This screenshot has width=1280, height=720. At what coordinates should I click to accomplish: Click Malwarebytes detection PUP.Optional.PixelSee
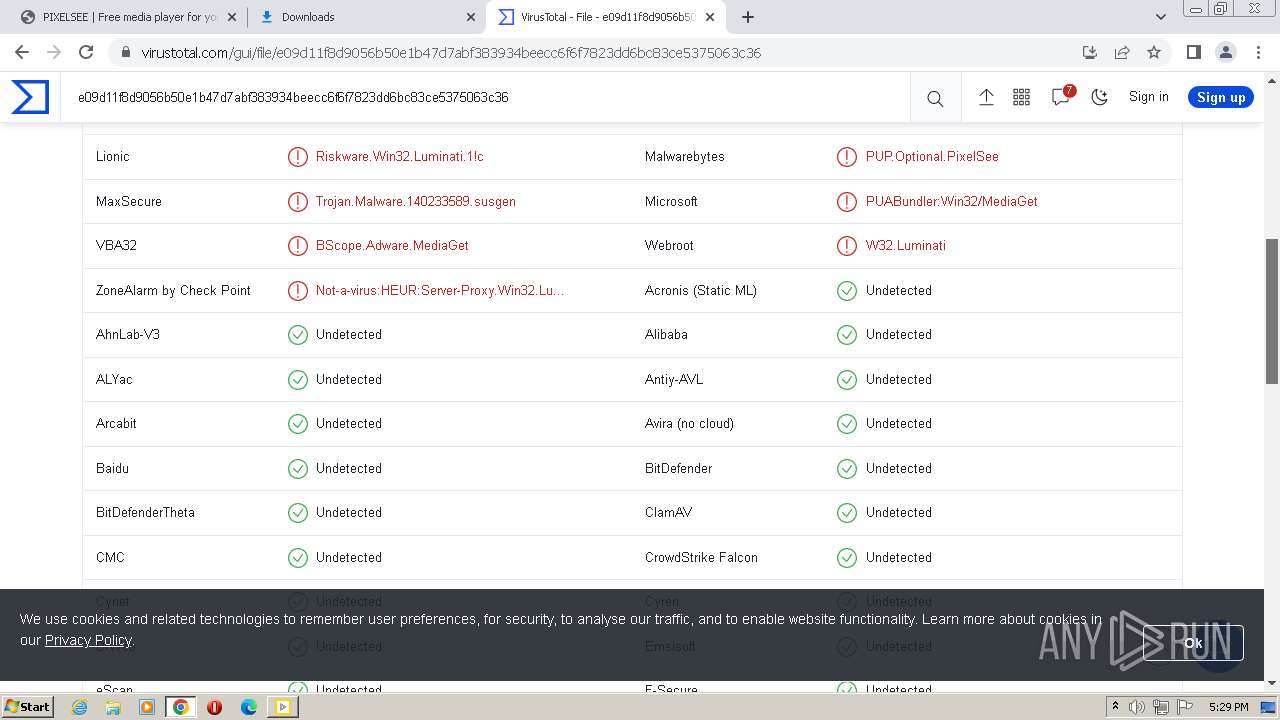pos(932,156)
